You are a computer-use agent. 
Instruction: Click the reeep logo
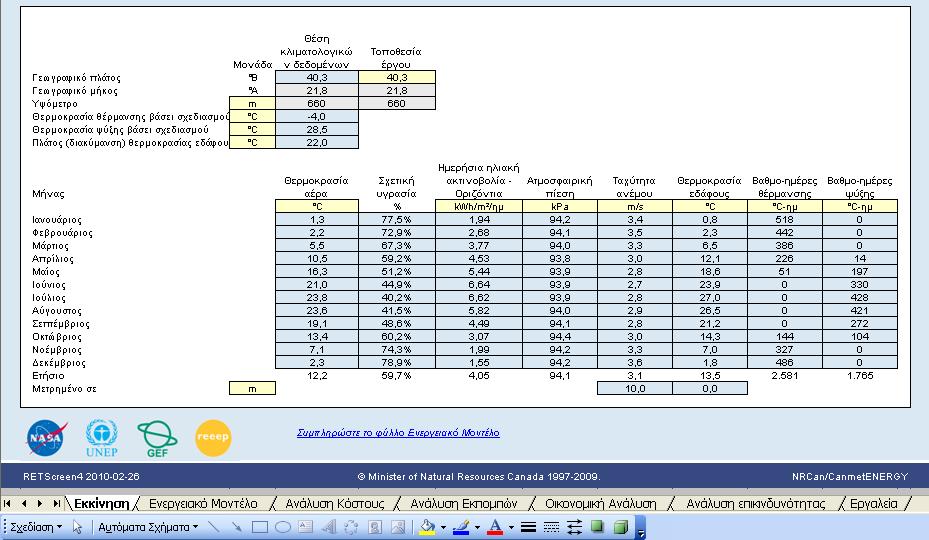[213, 437]
